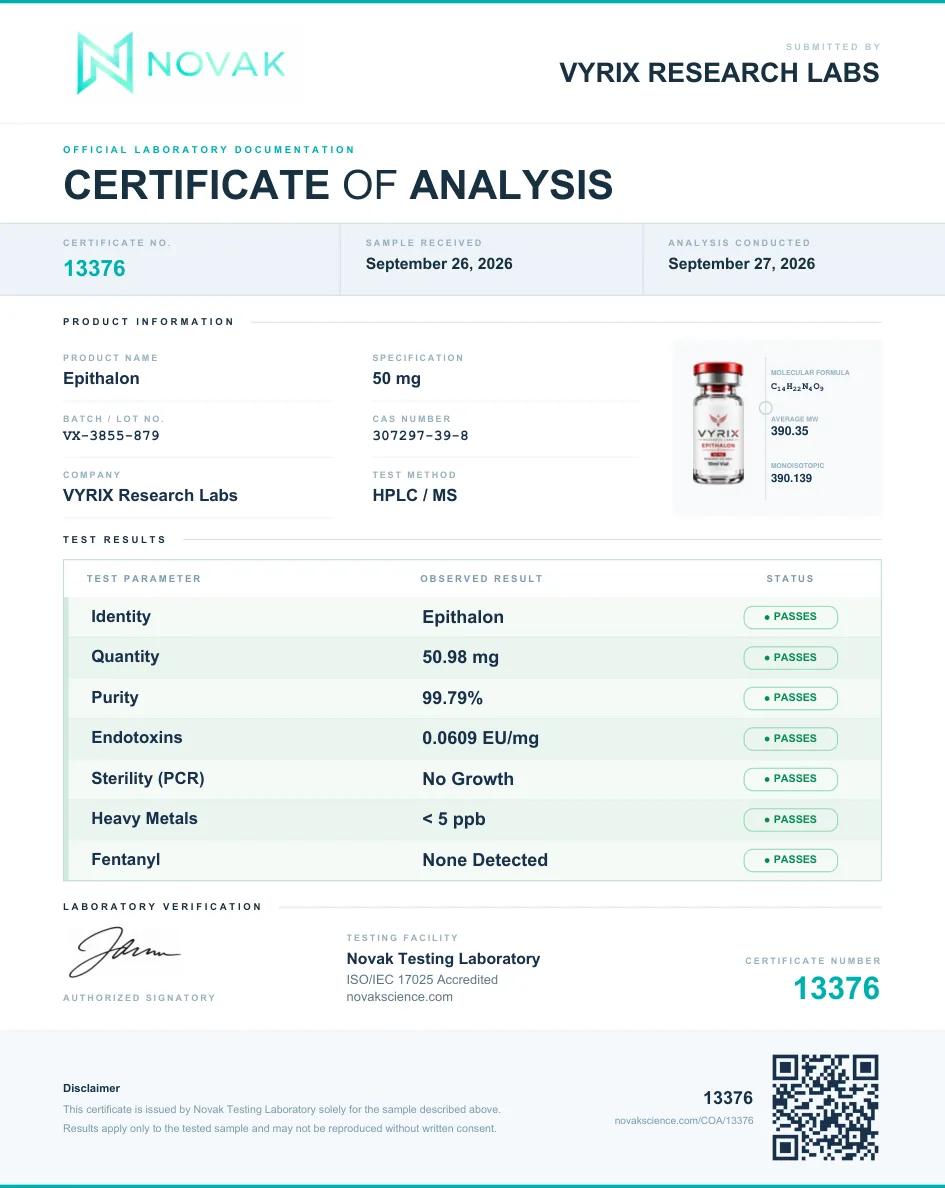Click the sterility result No Growth
The width and height of the screenshot is (945, 1188).
click(x=468, y=779)
